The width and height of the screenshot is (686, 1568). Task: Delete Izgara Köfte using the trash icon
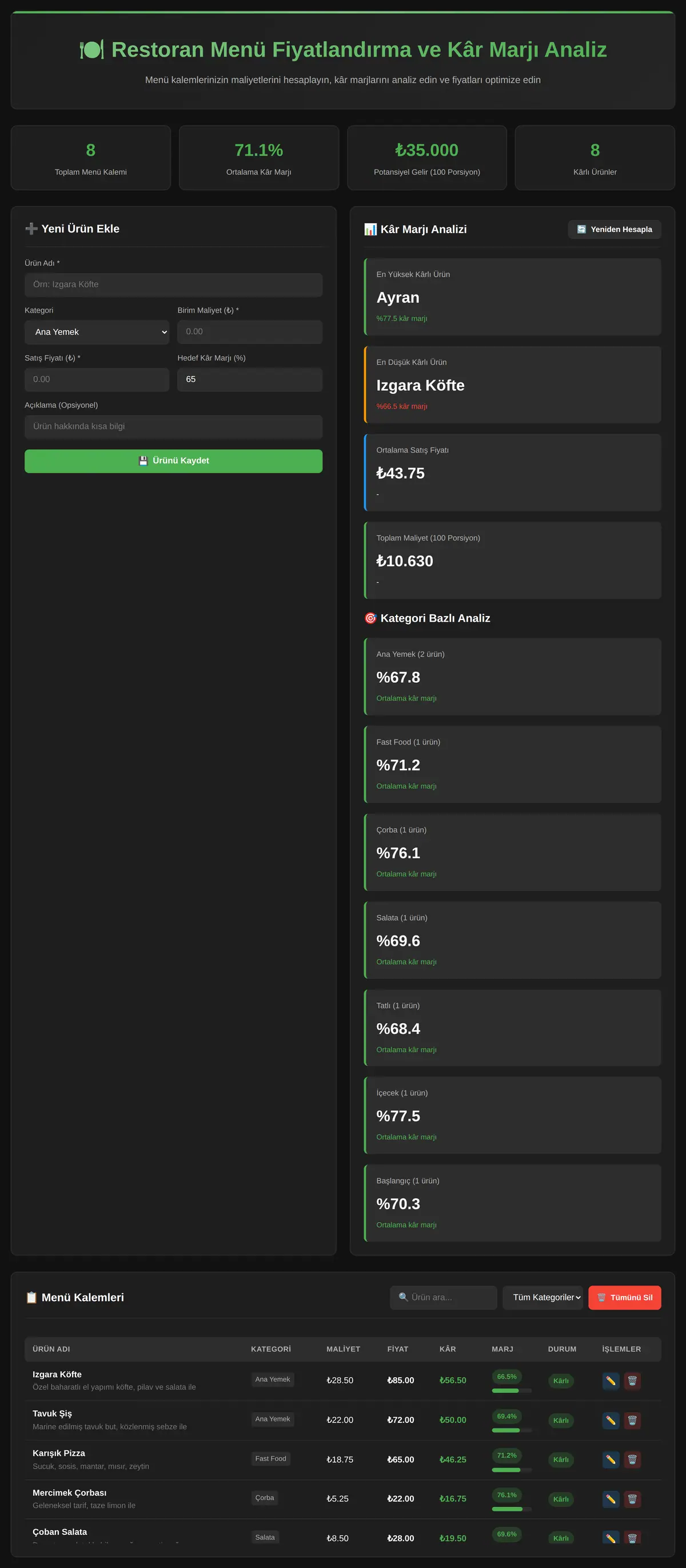(x=632, y=1381)
